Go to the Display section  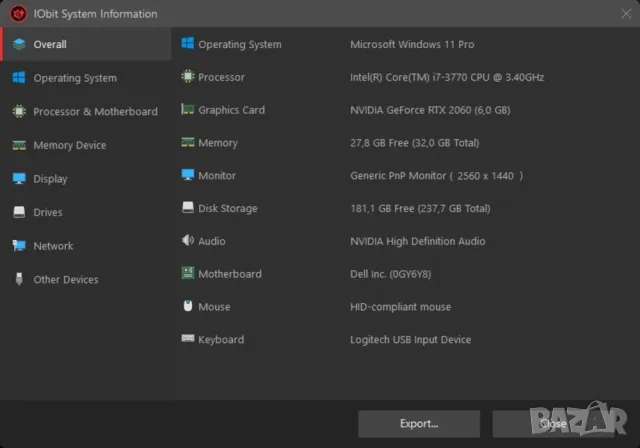point(86,178)
